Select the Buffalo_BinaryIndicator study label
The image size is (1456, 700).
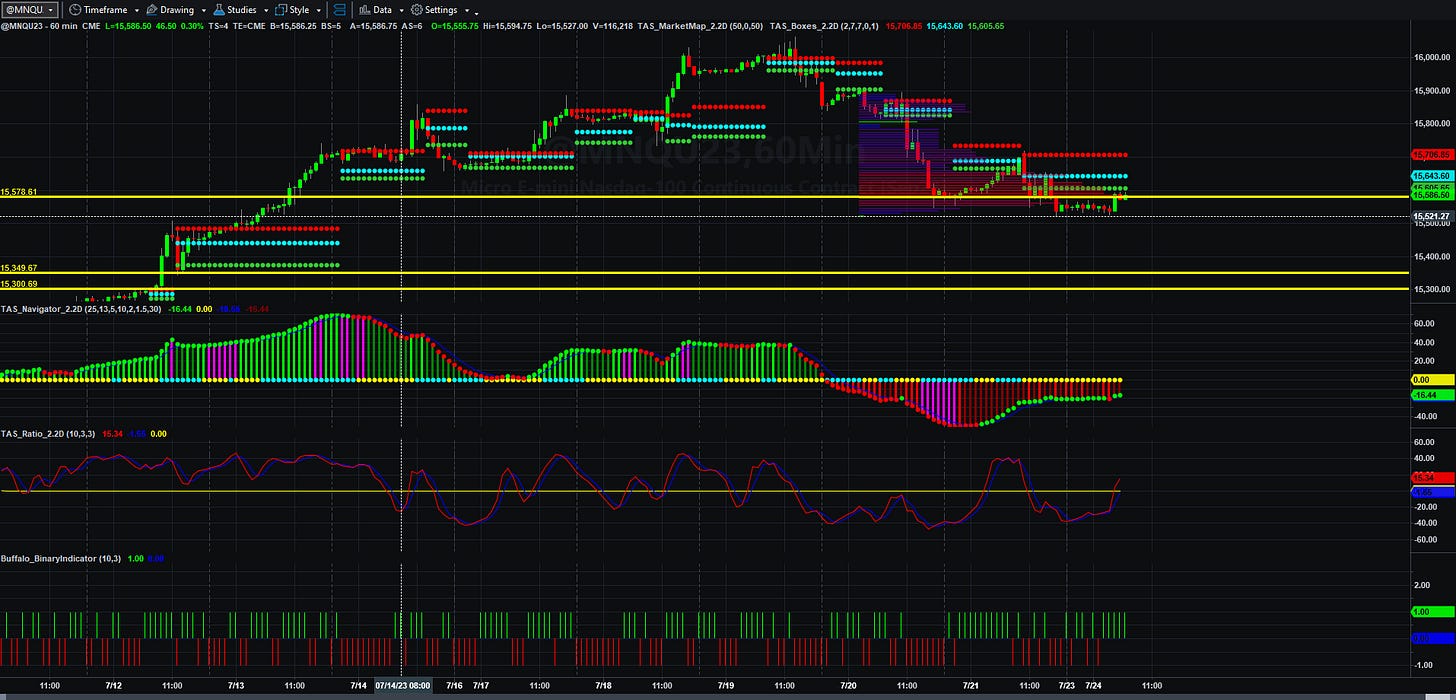pos(49,558)
